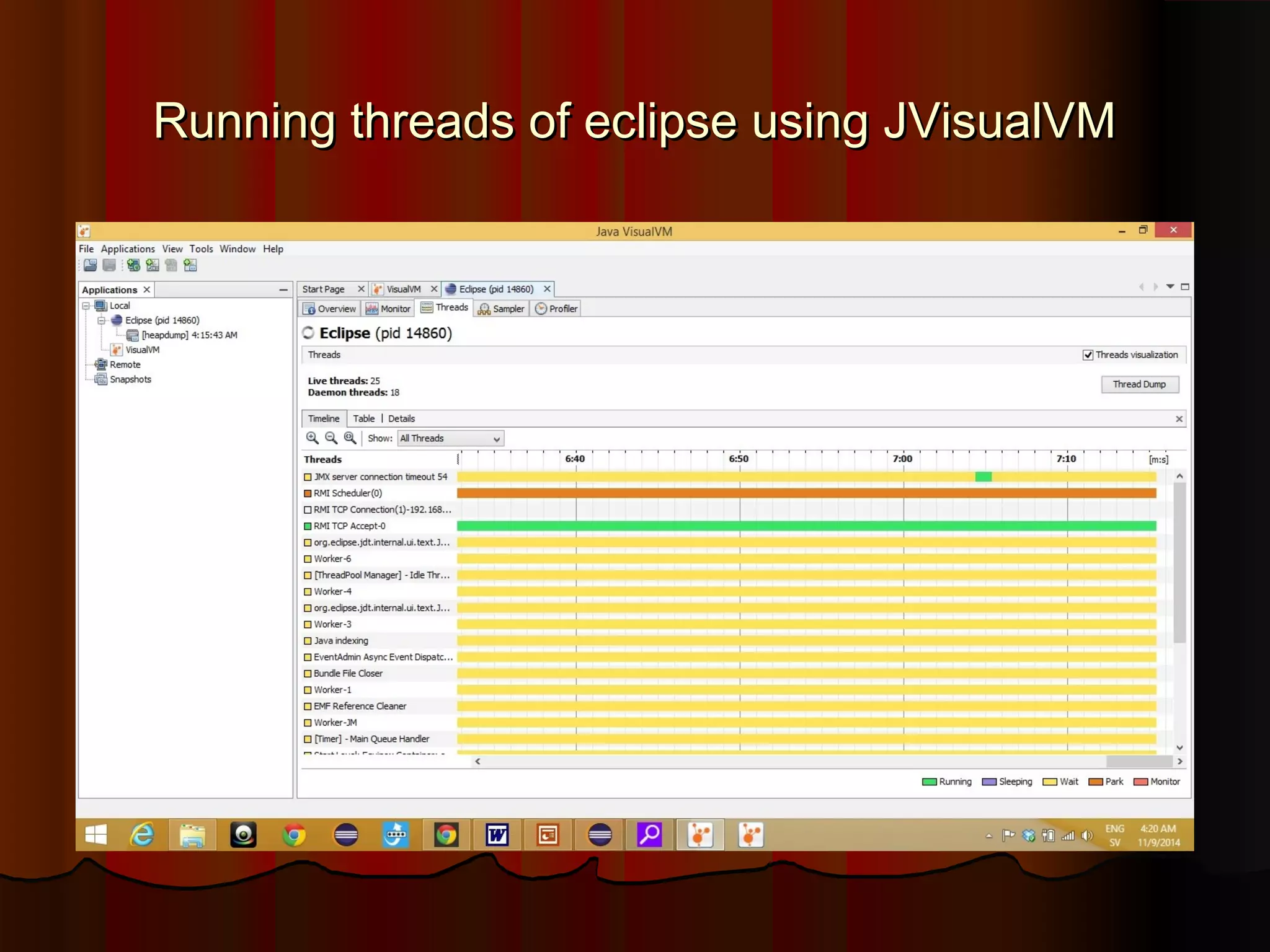Switch to the Profiler tab

[556, 309]
